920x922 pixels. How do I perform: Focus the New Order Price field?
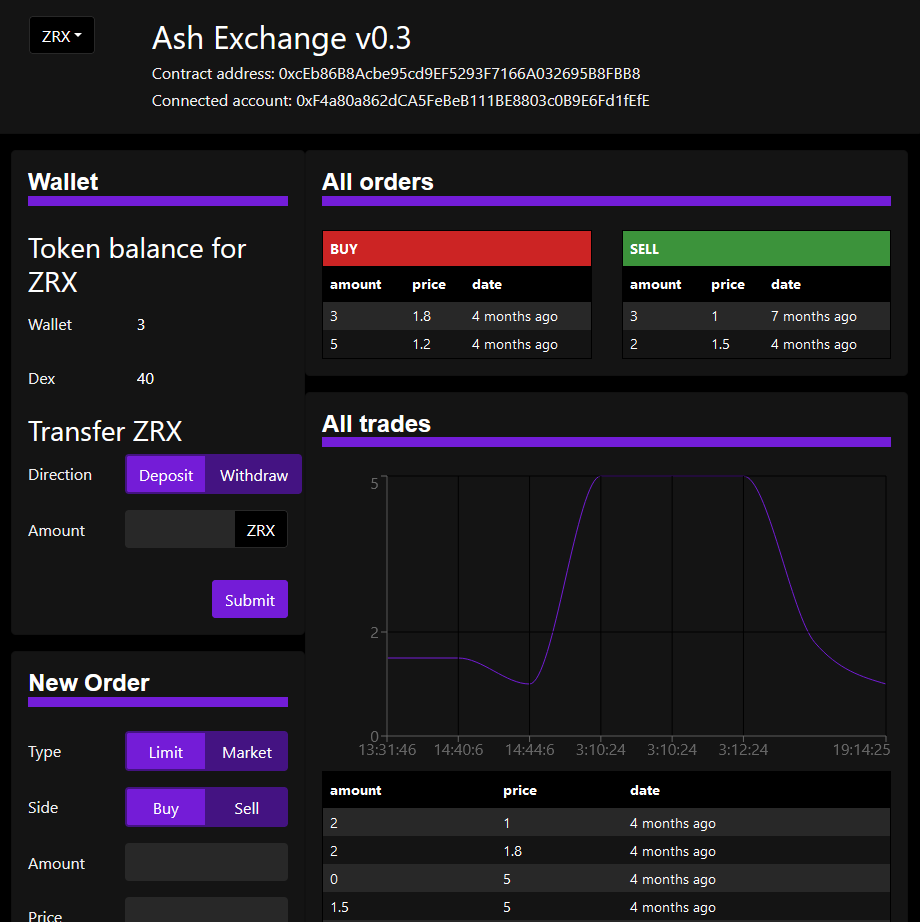[x=206, y=911]
